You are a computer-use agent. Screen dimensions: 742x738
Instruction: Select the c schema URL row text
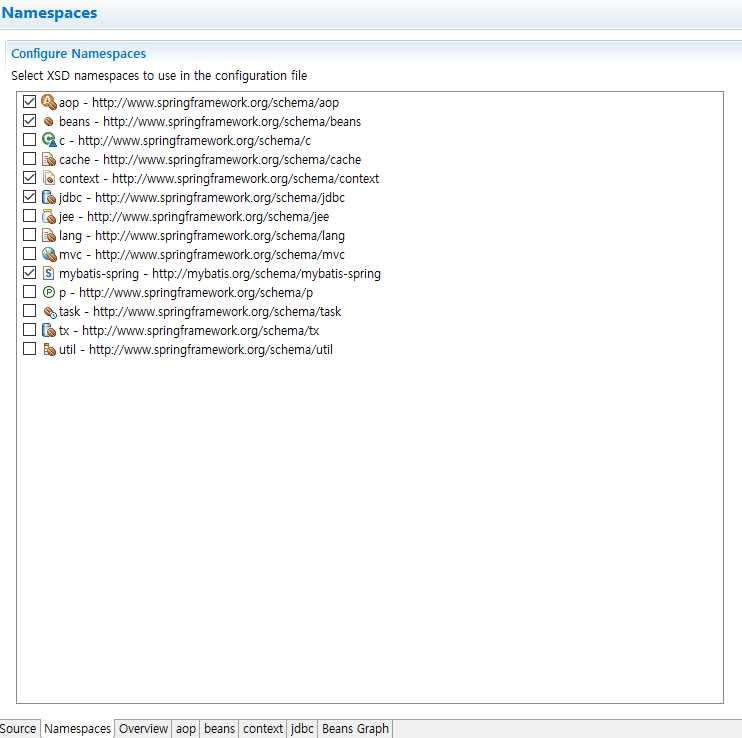click(185, 141)
